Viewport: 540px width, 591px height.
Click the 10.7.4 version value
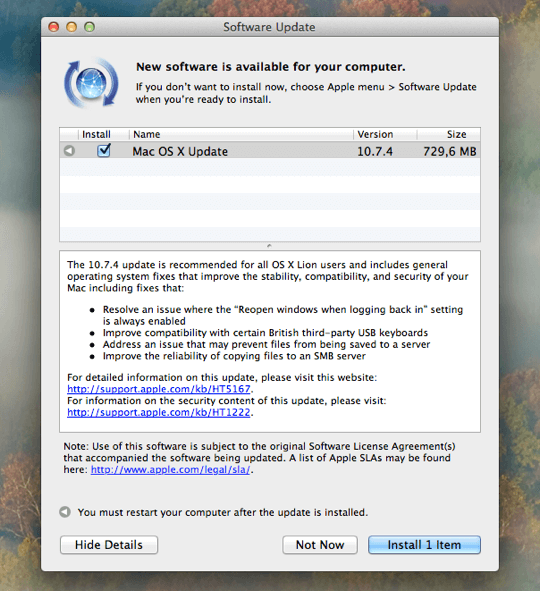coord(375,152)
